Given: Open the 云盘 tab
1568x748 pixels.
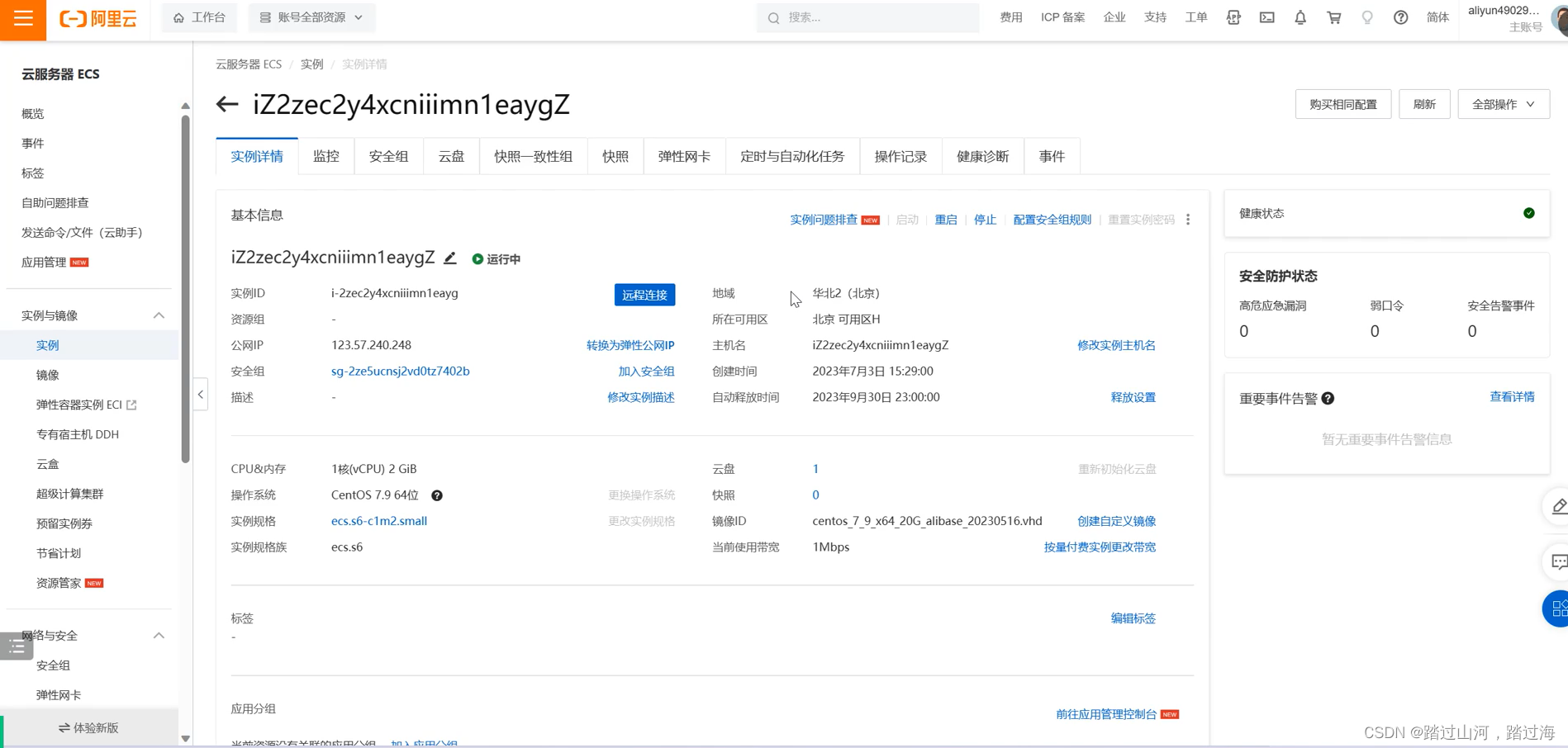Looking at the screenshot, I should click(x=451, y=156).
